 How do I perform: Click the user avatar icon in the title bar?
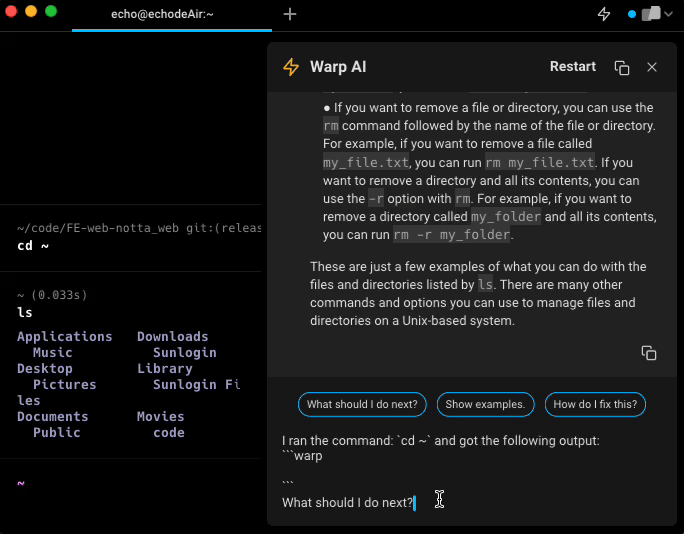click(x=651, y=14)
